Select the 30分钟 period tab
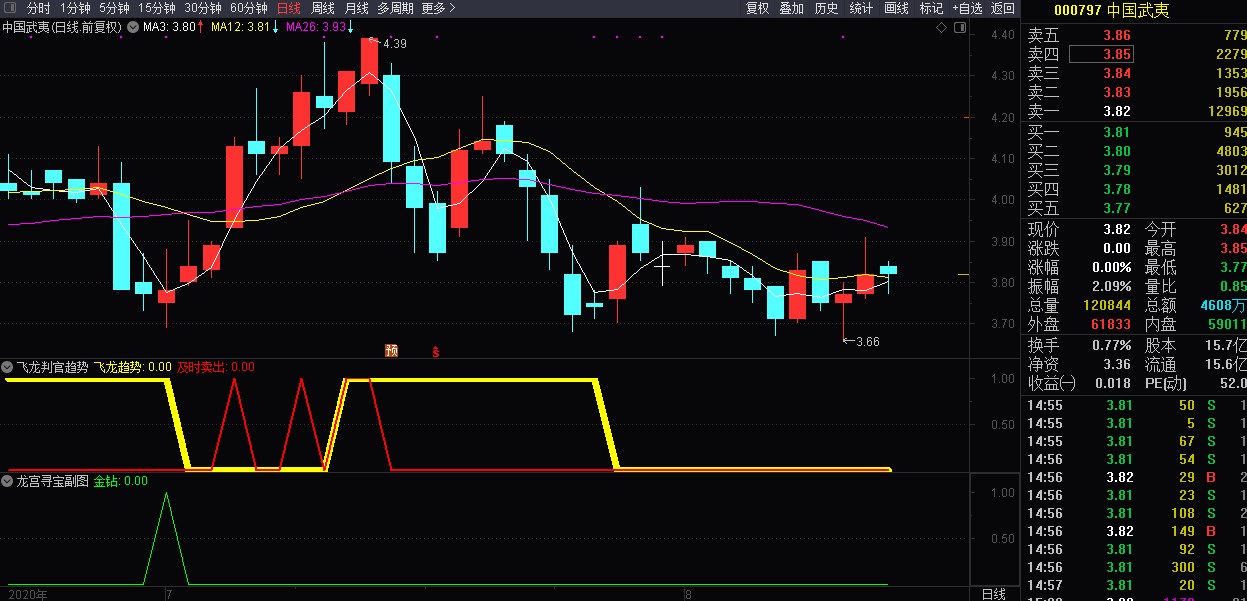 (203, 8)
